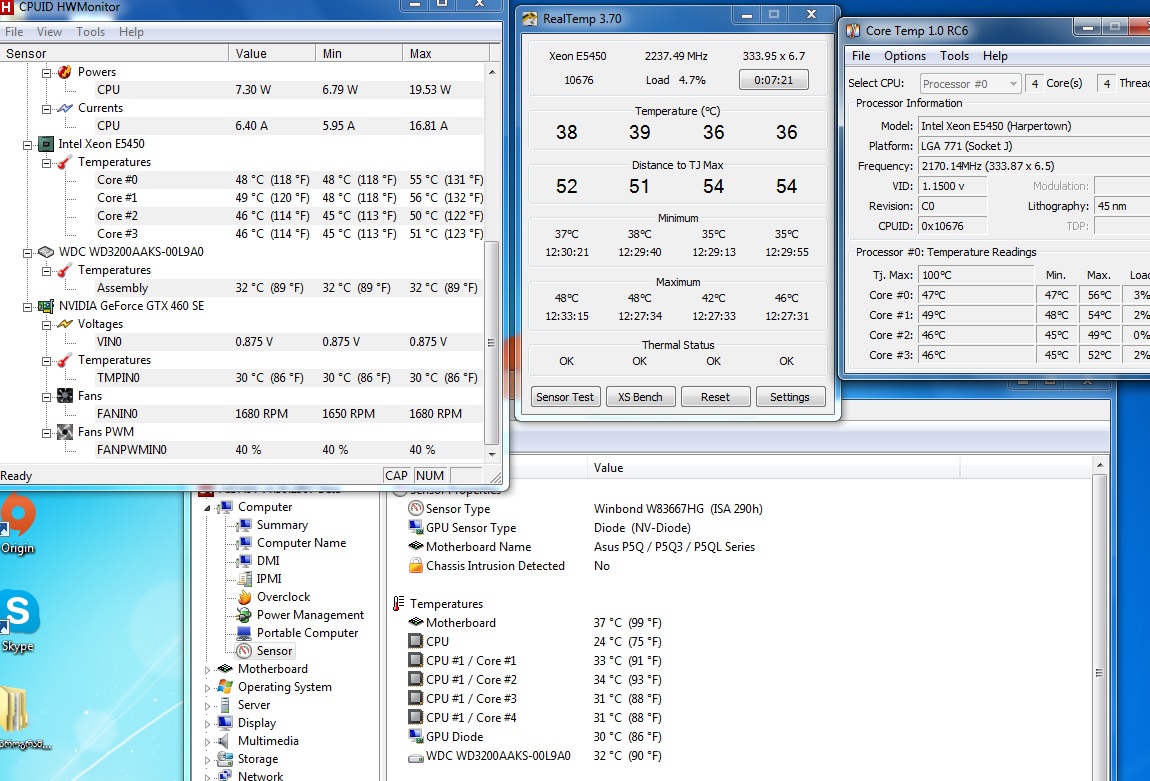Viewport: 1150px width, 781px height.
Task: Collapse the Intel Xeon E5450 Temperatures node
Action: (x=46, y=162)
